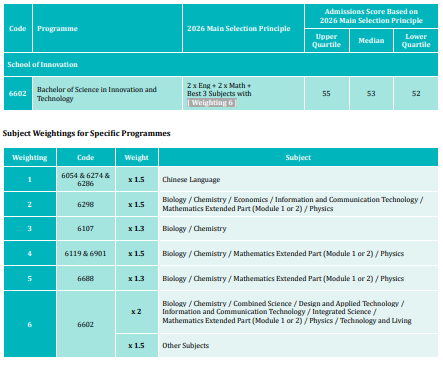Click the x 1.5 weight for code 6298
Image resolution: width=443 pixels, height=365 pixels.
[137, 204]
